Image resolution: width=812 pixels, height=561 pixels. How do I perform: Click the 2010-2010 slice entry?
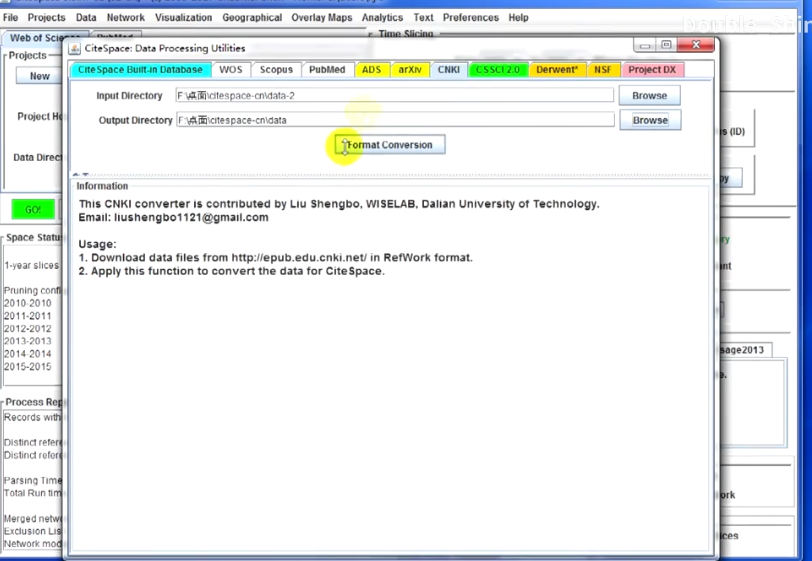pos(28,304)
